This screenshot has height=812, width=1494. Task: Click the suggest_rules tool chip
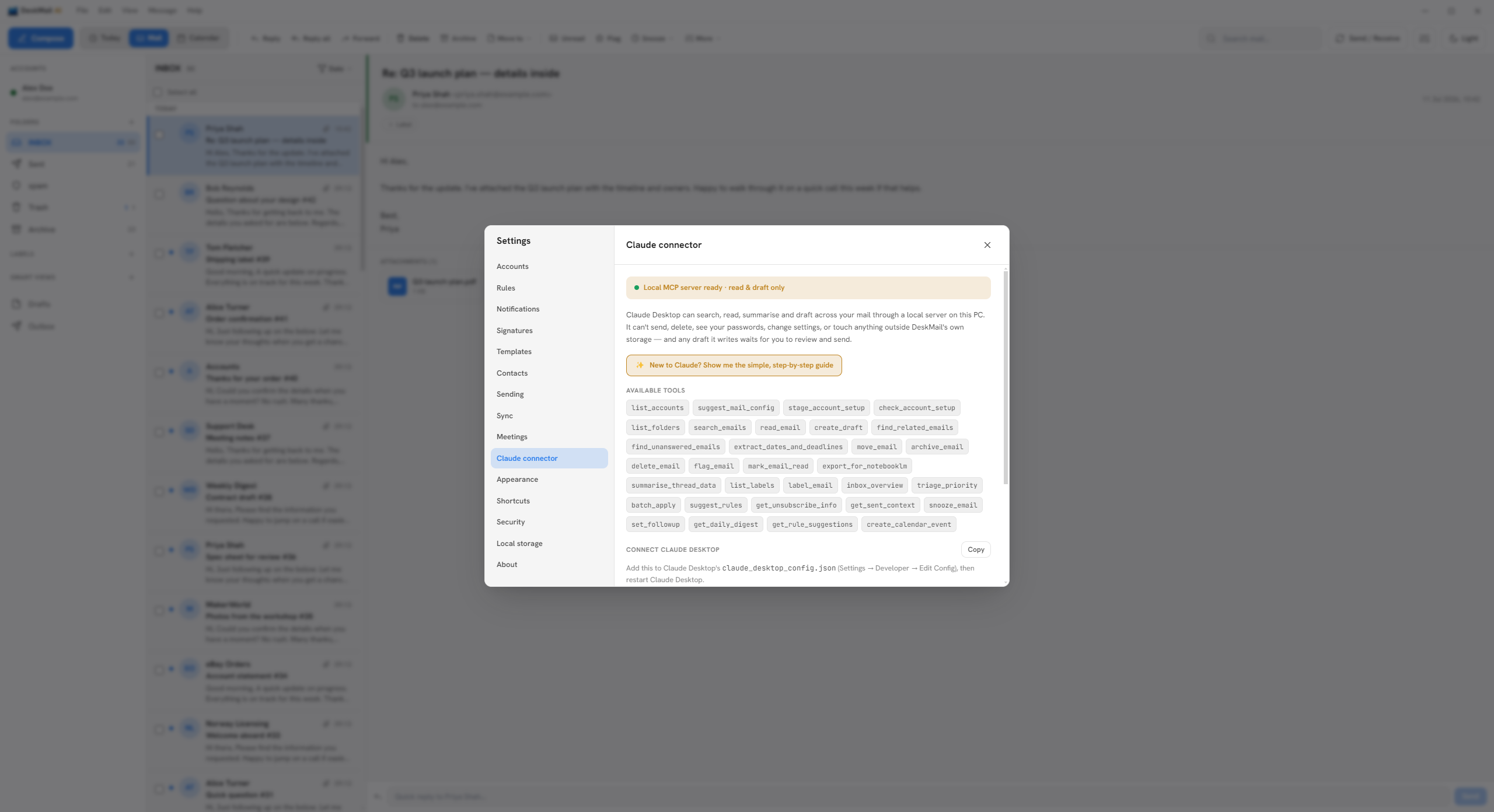coord(715,505)
